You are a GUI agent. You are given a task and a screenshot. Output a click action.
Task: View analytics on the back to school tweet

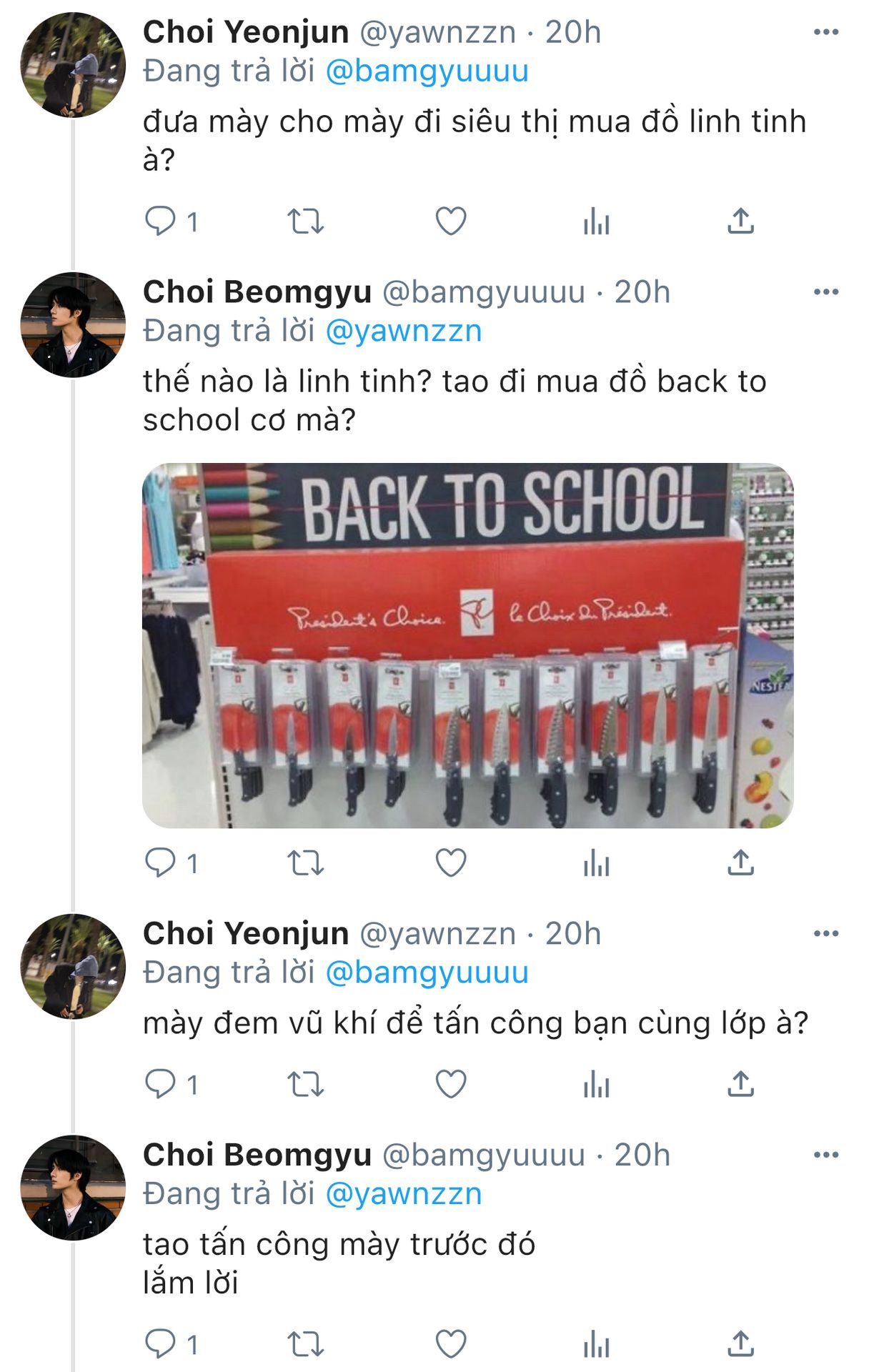[x=596, y=863]
